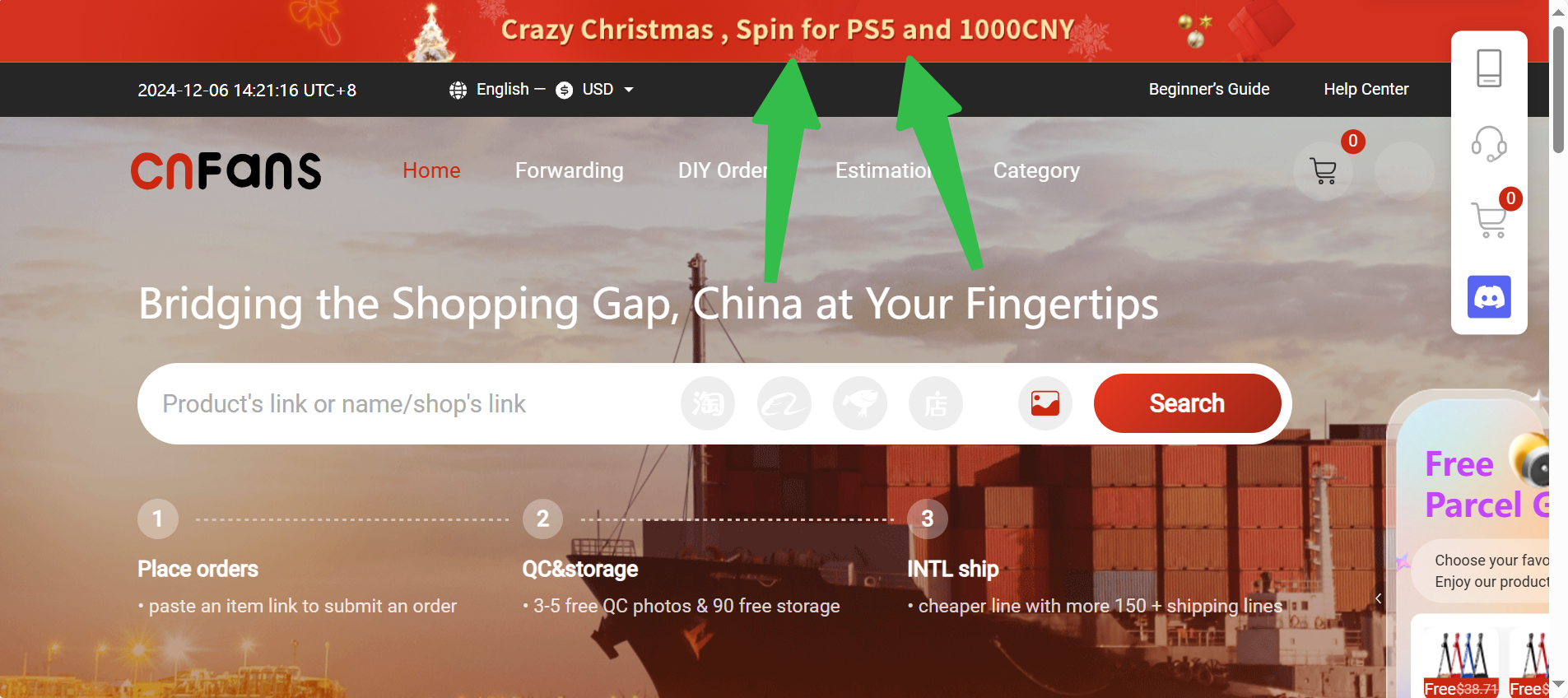This screenshot has width=1568, height=698.
Task: Select the Weidian shop platform icon
Action: (935, 403)
